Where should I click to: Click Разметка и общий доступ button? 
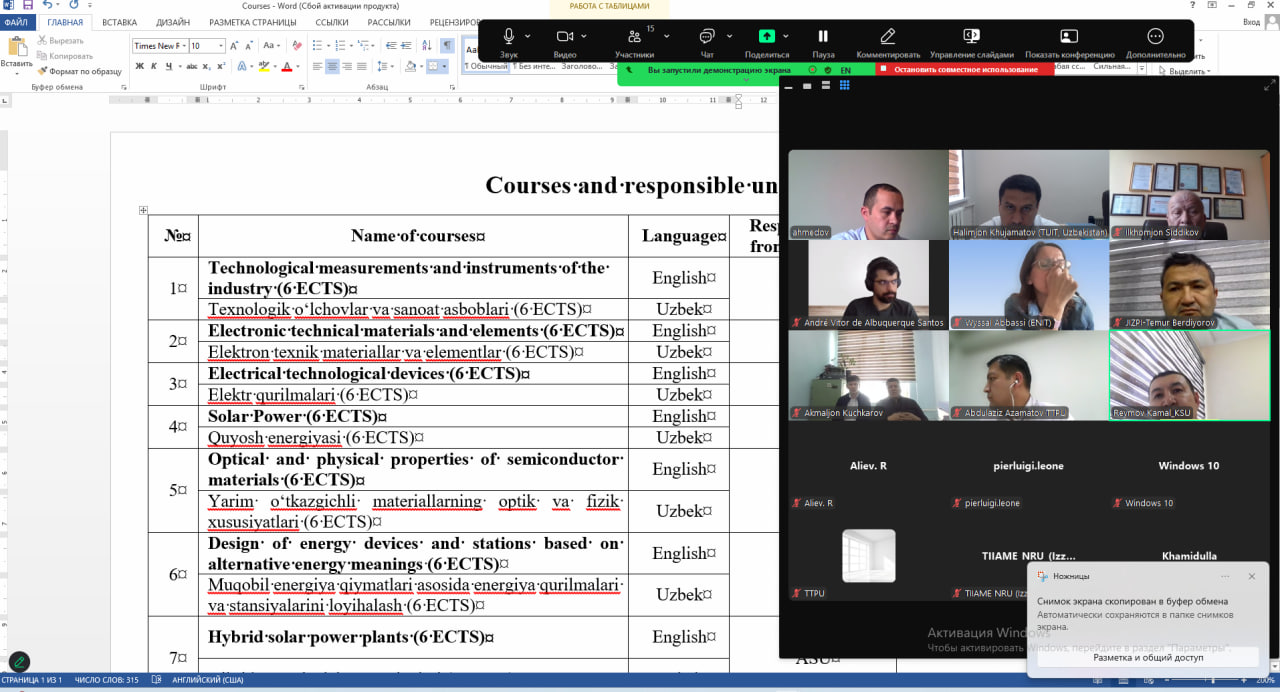tap(1147, 657)
